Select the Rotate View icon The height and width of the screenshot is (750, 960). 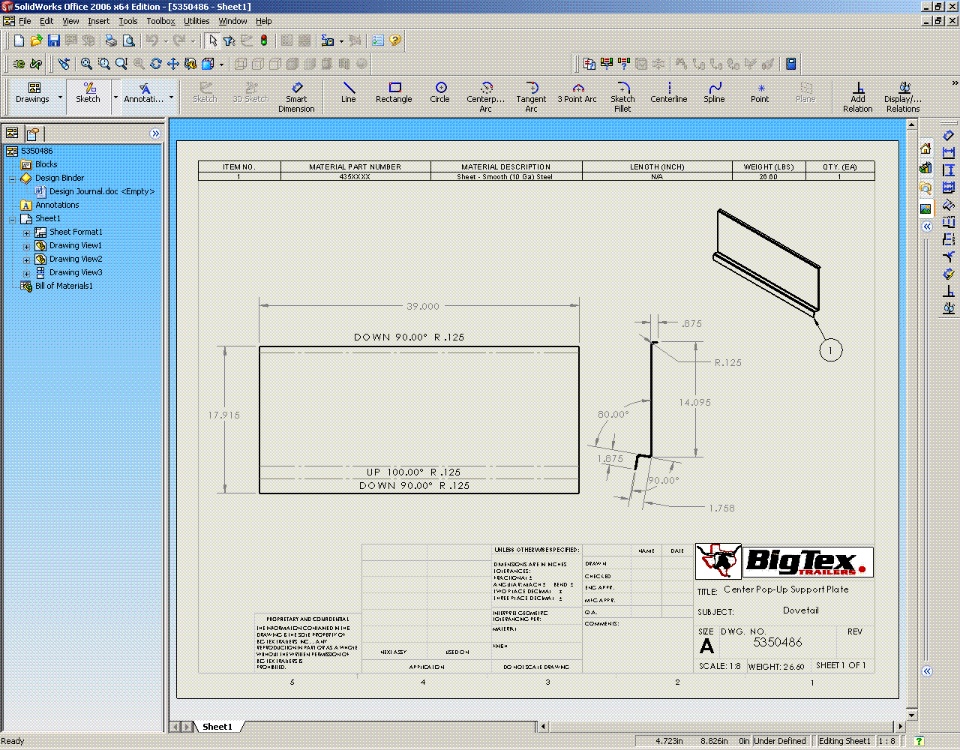(156, 64)
